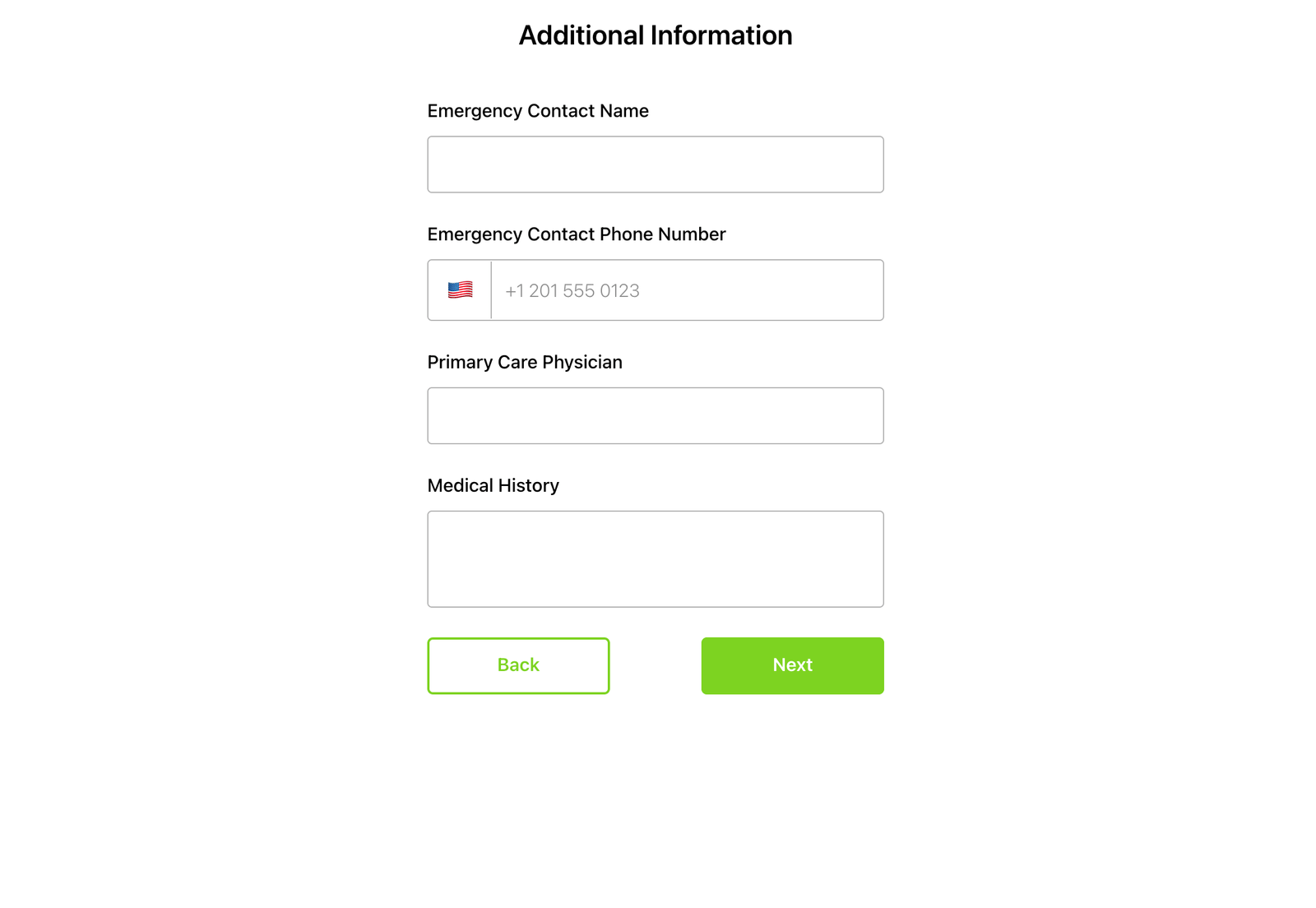This screenshot has height=908, width=1316.
Task: Click the Emergency Contact Name label
Action: 537,110
